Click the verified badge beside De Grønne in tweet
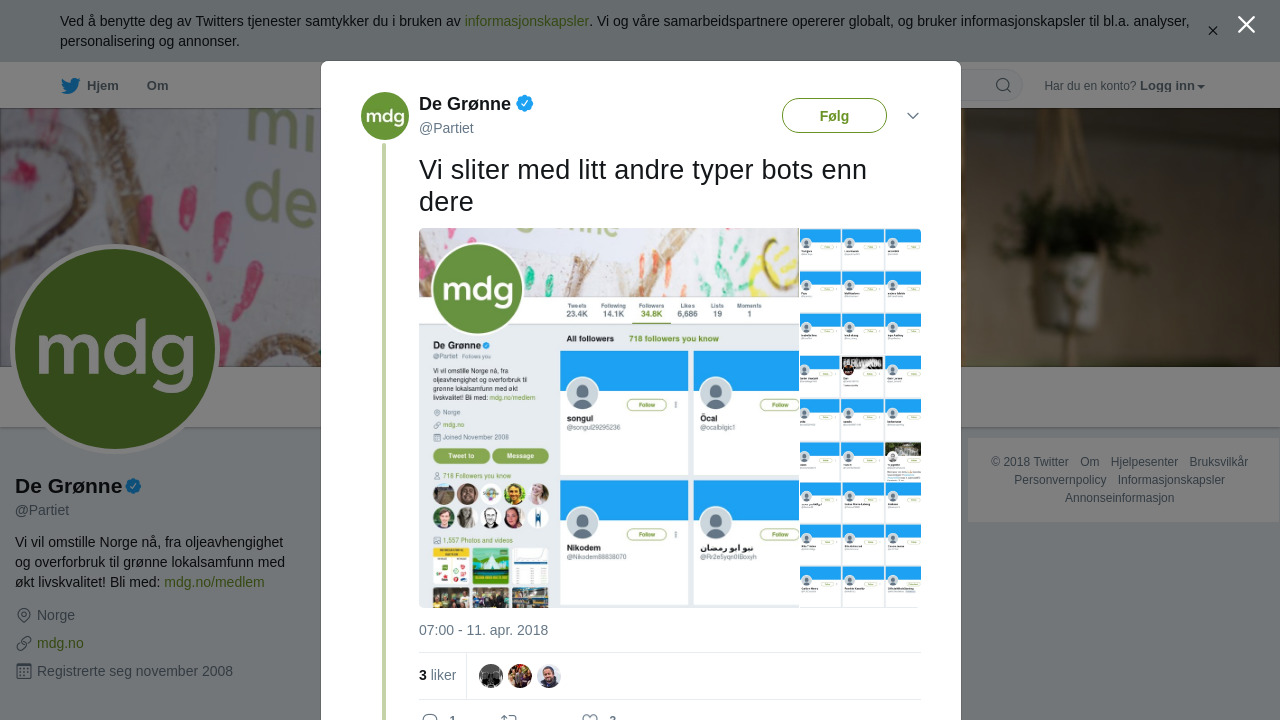Image resolution: width=1280 pixels, height=720 pixels. coord(525,103)
